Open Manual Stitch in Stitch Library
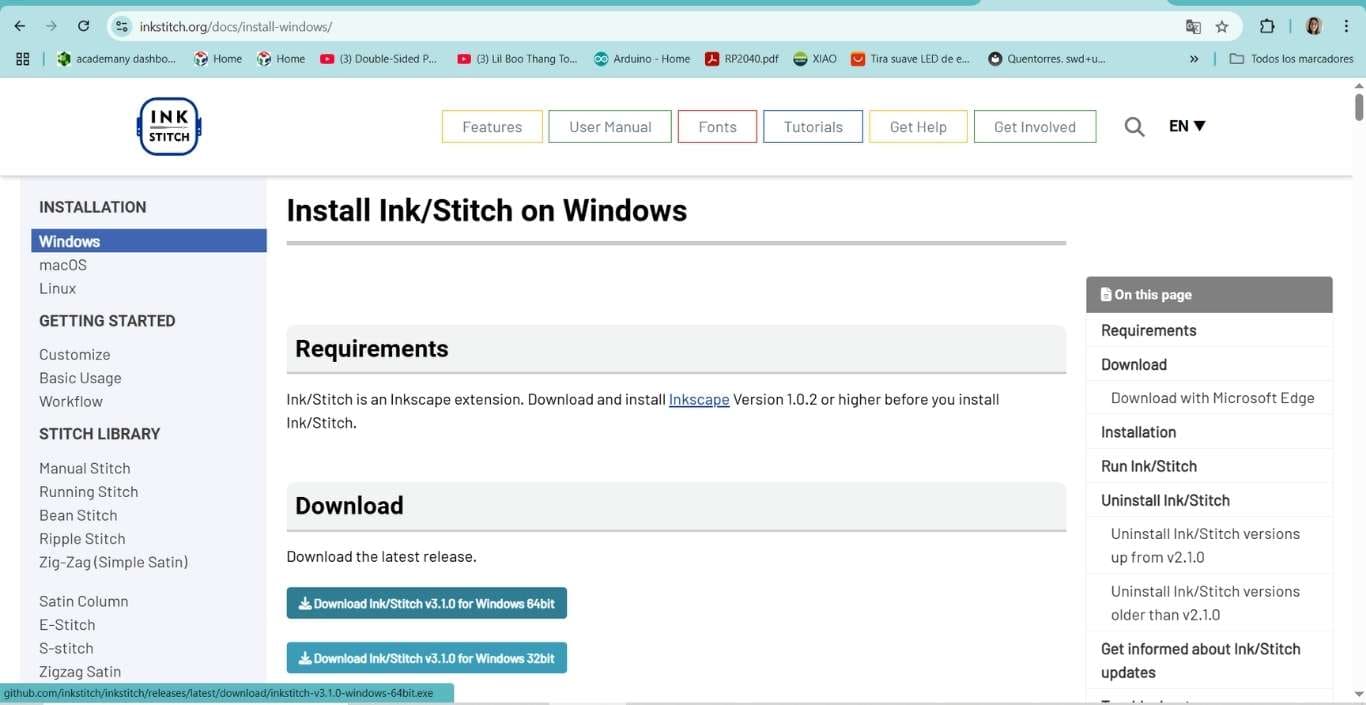The width and height of the screenshot is (1366, 705). tap(85, 468)
